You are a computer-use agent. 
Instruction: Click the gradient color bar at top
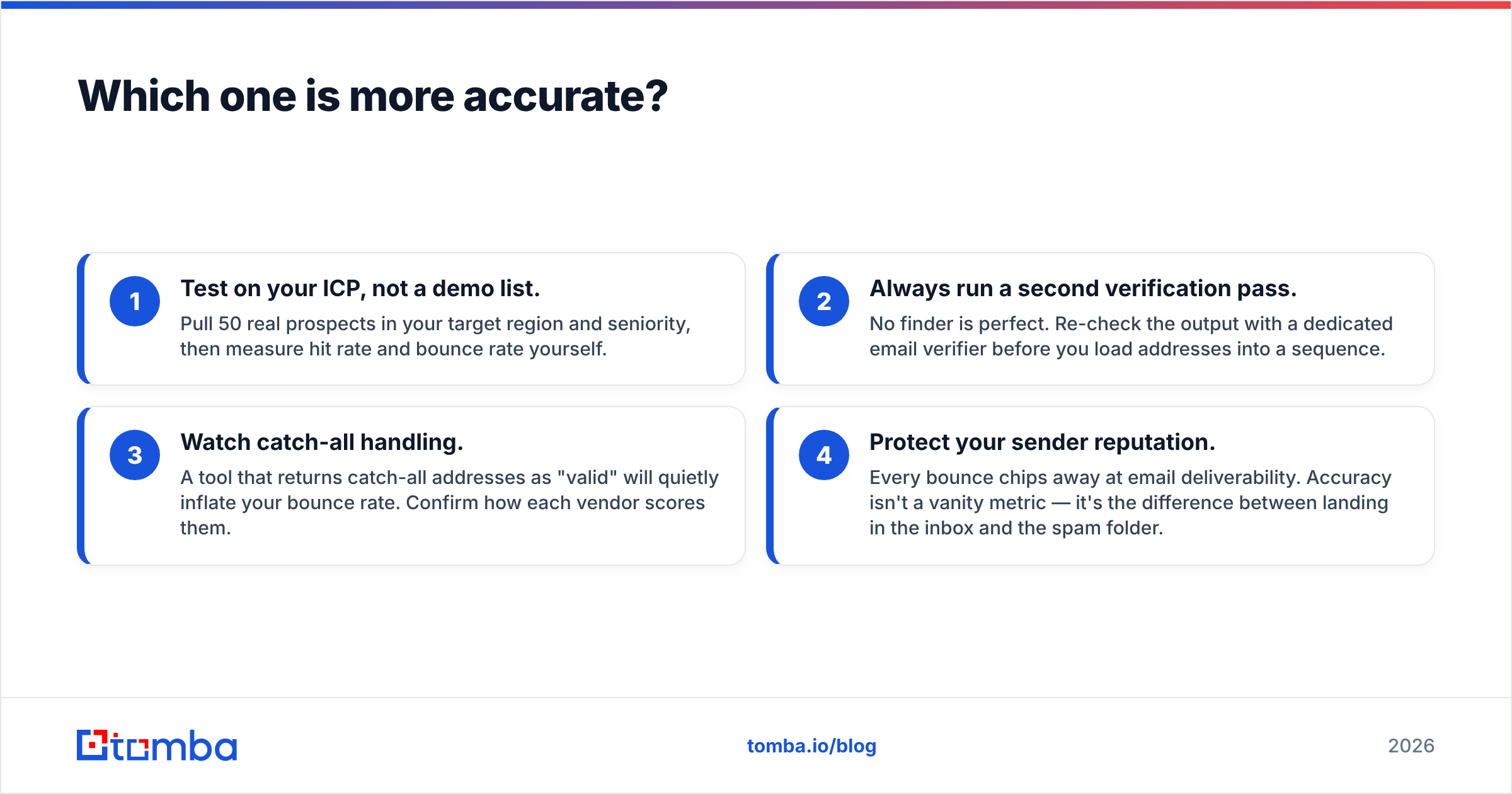coord(756,4)
